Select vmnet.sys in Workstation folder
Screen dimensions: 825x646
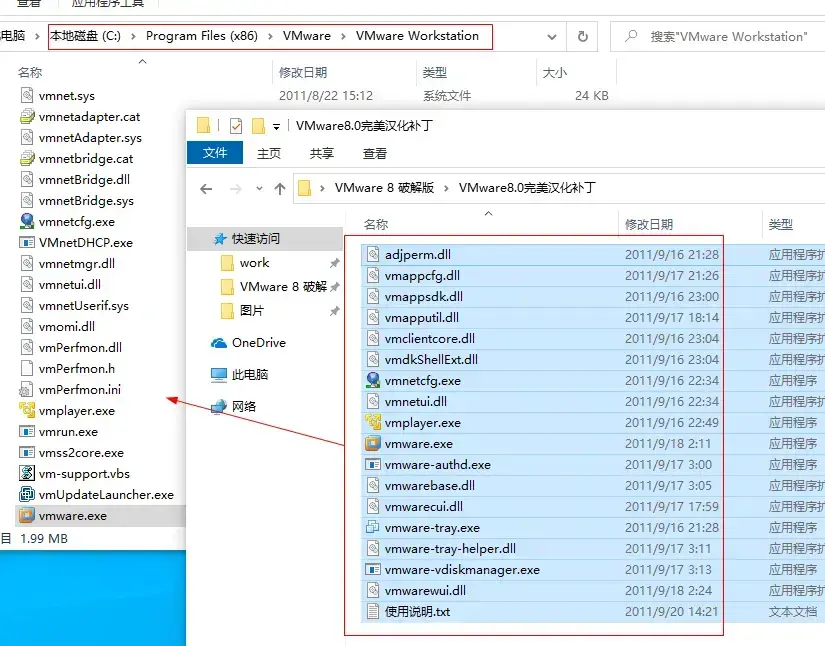(67, 96)
